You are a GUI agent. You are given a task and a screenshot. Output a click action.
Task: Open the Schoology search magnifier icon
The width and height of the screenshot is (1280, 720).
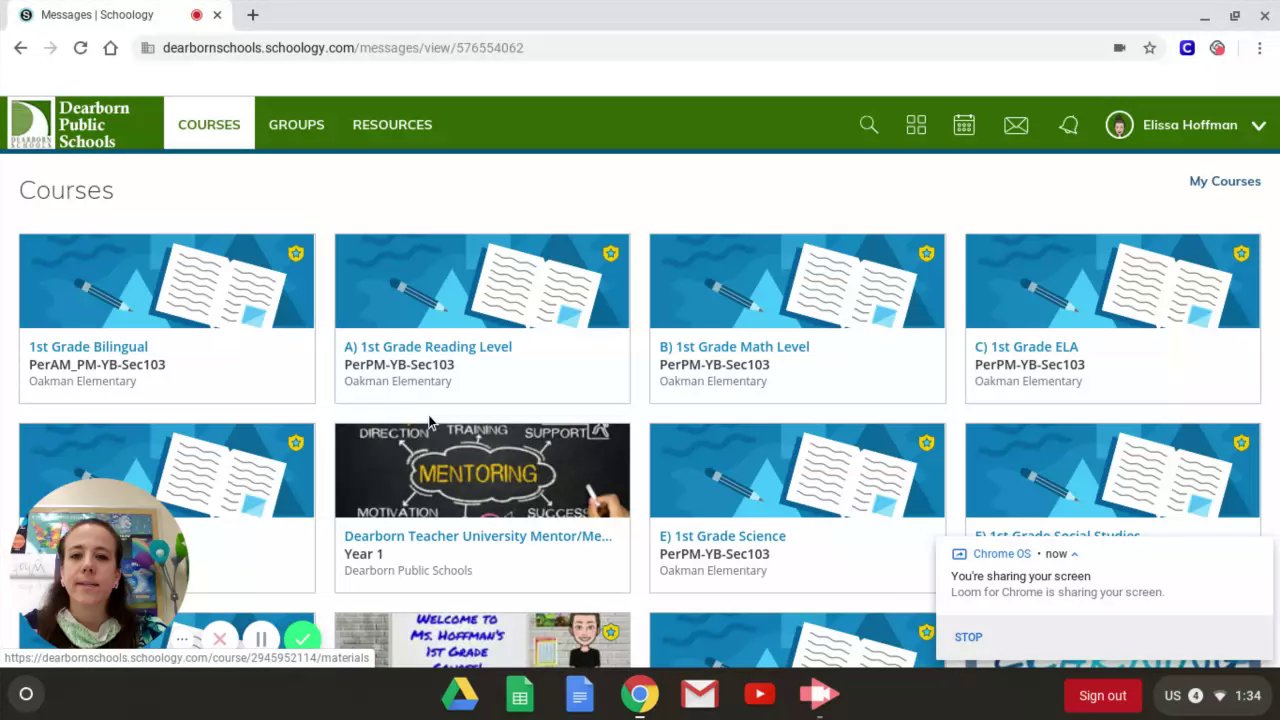pos(868,125)
